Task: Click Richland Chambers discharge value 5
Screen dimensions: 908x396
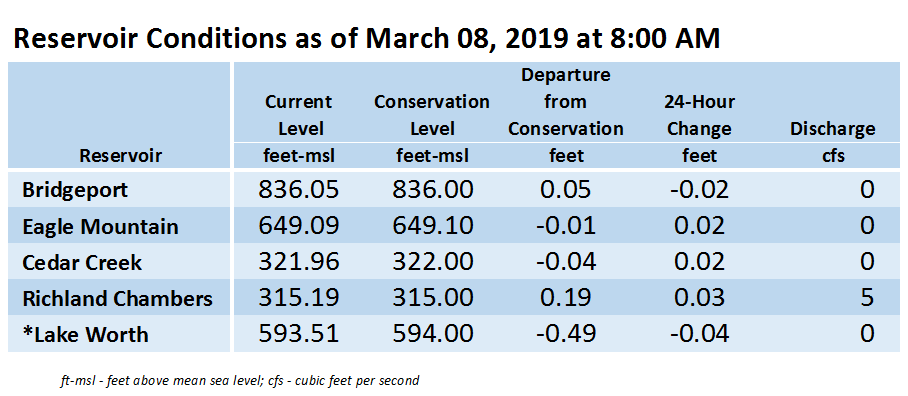Action: click(866, 299)
